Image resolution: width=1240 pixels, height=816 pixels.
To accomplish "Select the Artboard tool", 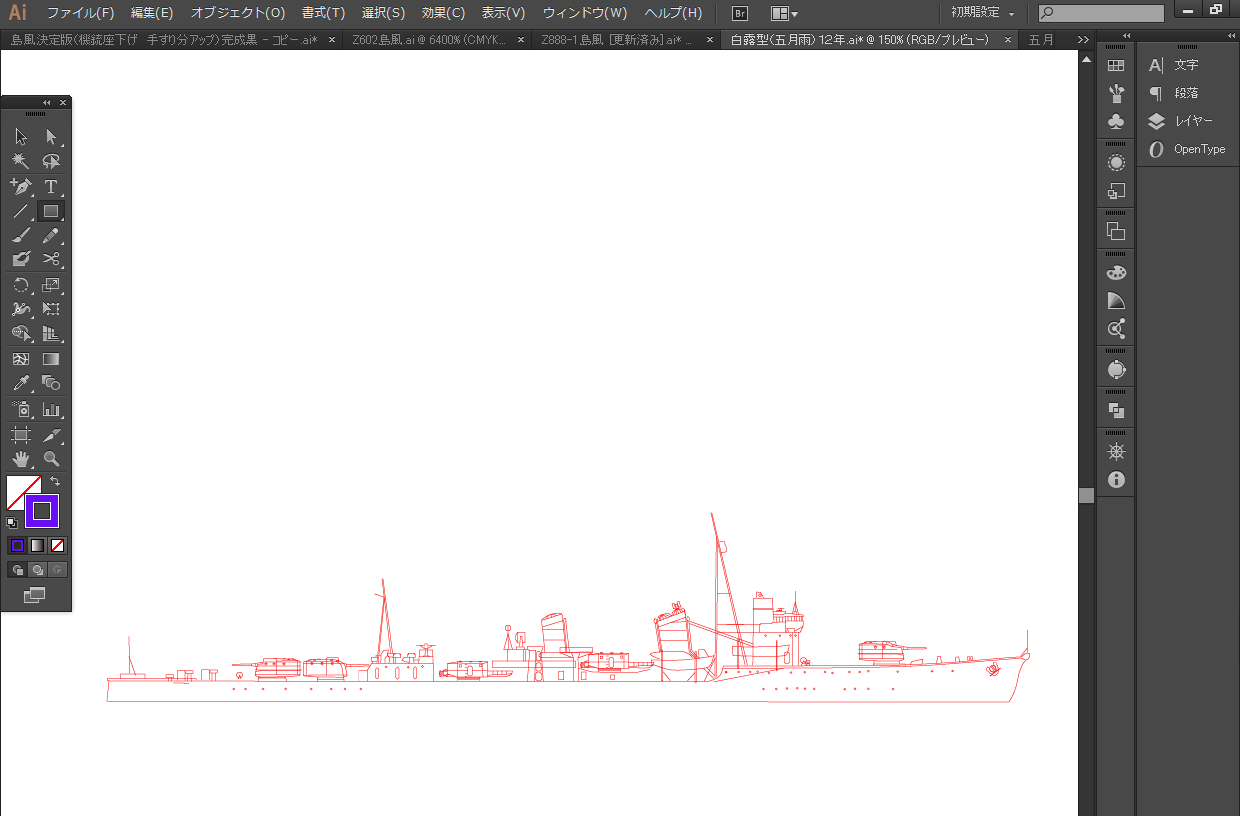I will [21, 435].
